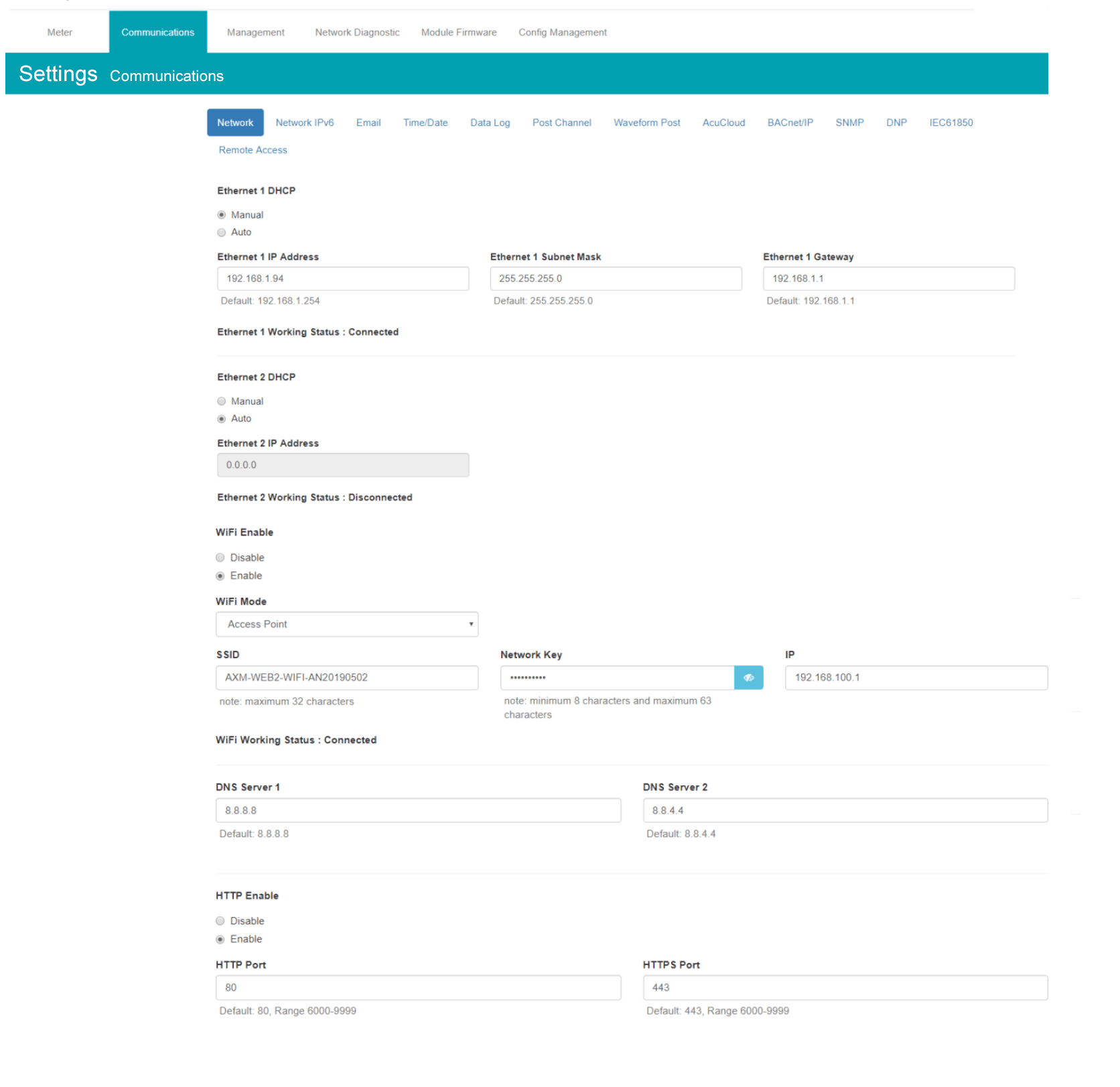This screenshot has height=1087, width=1120.
Task: Choose Enable under HTTP Enable
Action: click(x=220, y=939)
